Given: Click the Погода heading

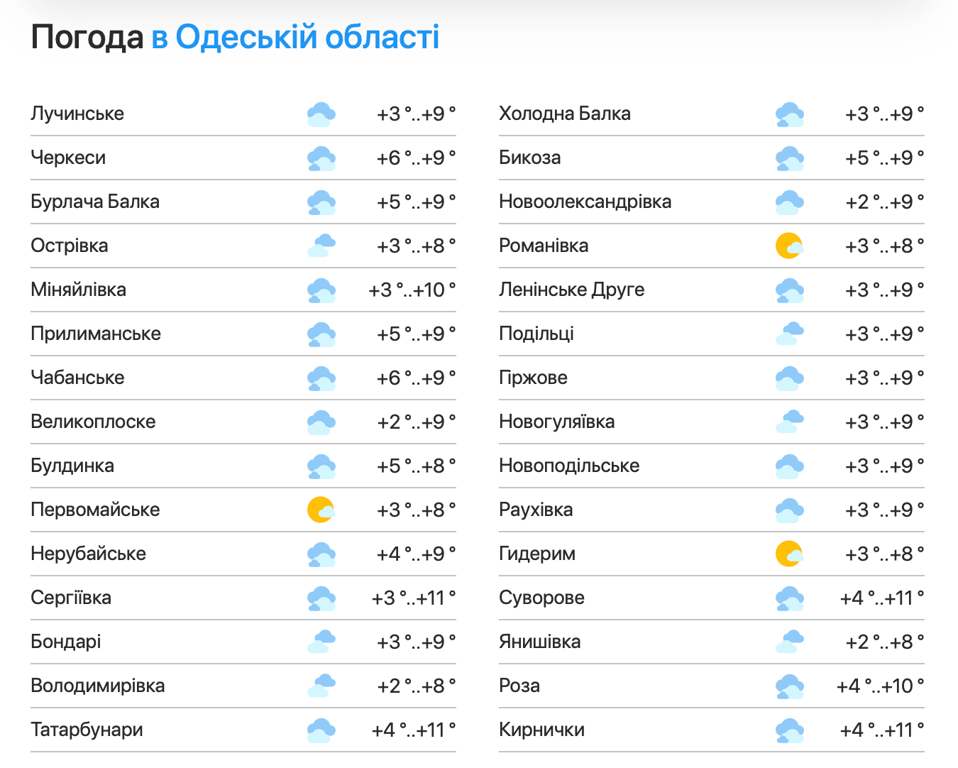Looking at the screenshot, I should (x=85, y=36).
